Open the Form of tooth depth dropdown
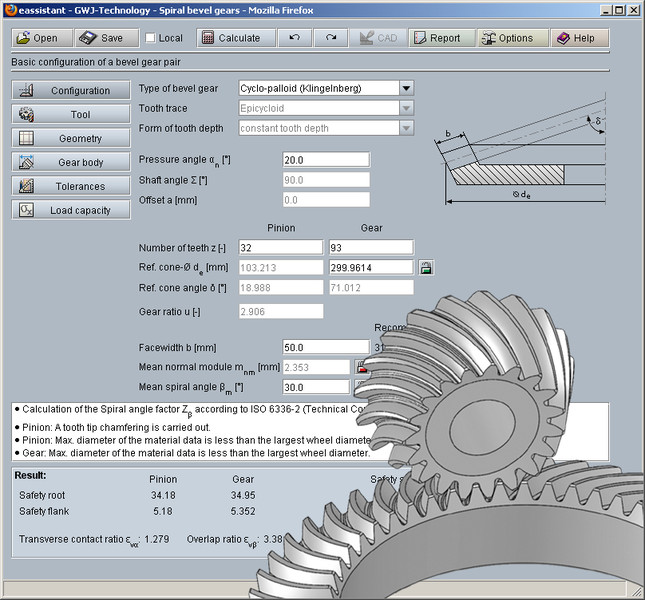The image size is (645, 600). (x=406, y=128)
